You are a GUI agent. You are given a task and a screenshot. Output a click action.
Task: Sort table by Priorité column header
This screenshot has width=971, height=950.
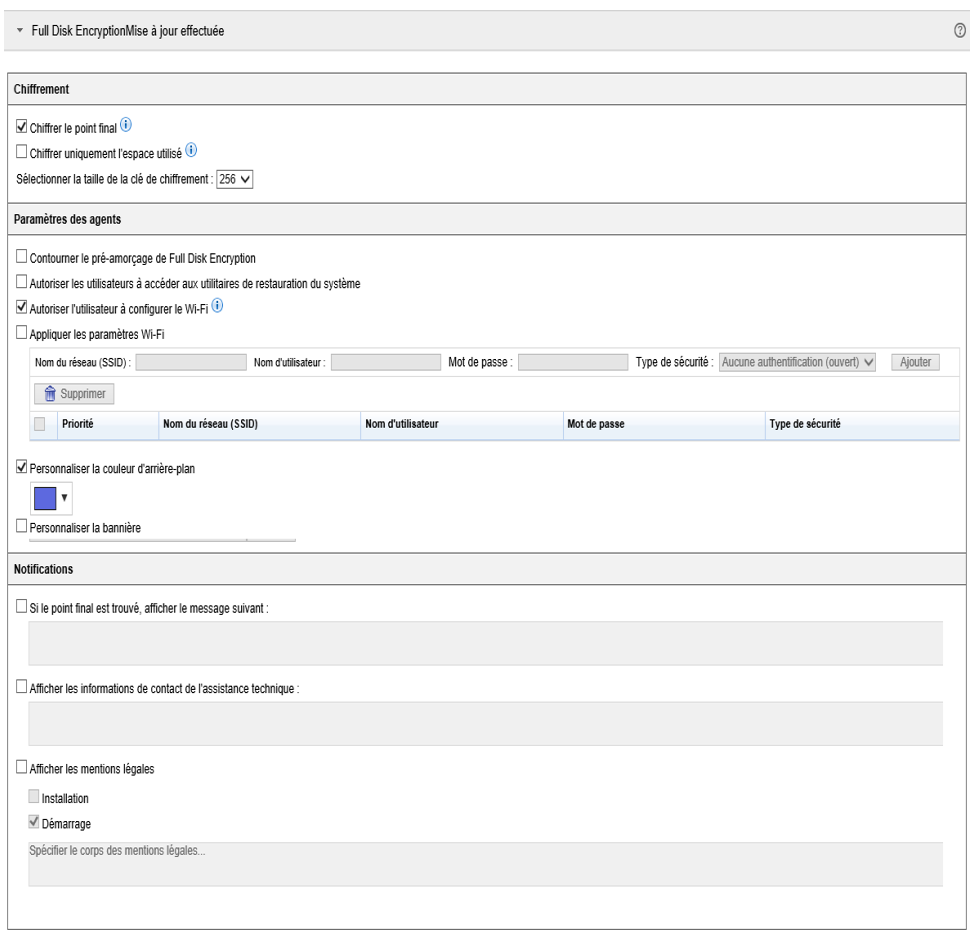pos(78,425)
